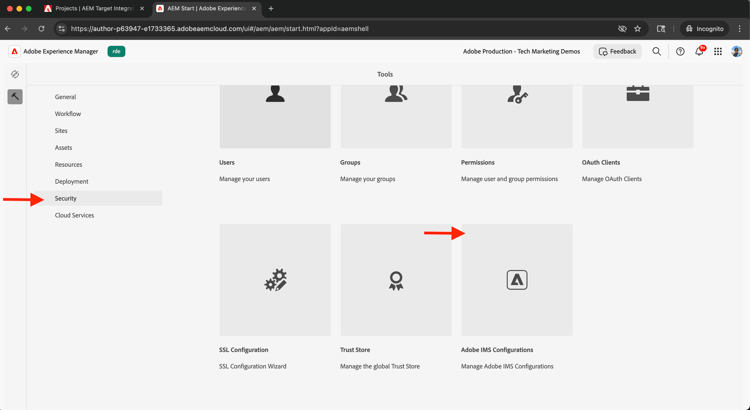Click the Adobe IMS Configurations title link
750x410 pixels.
[x=497, y=350]
